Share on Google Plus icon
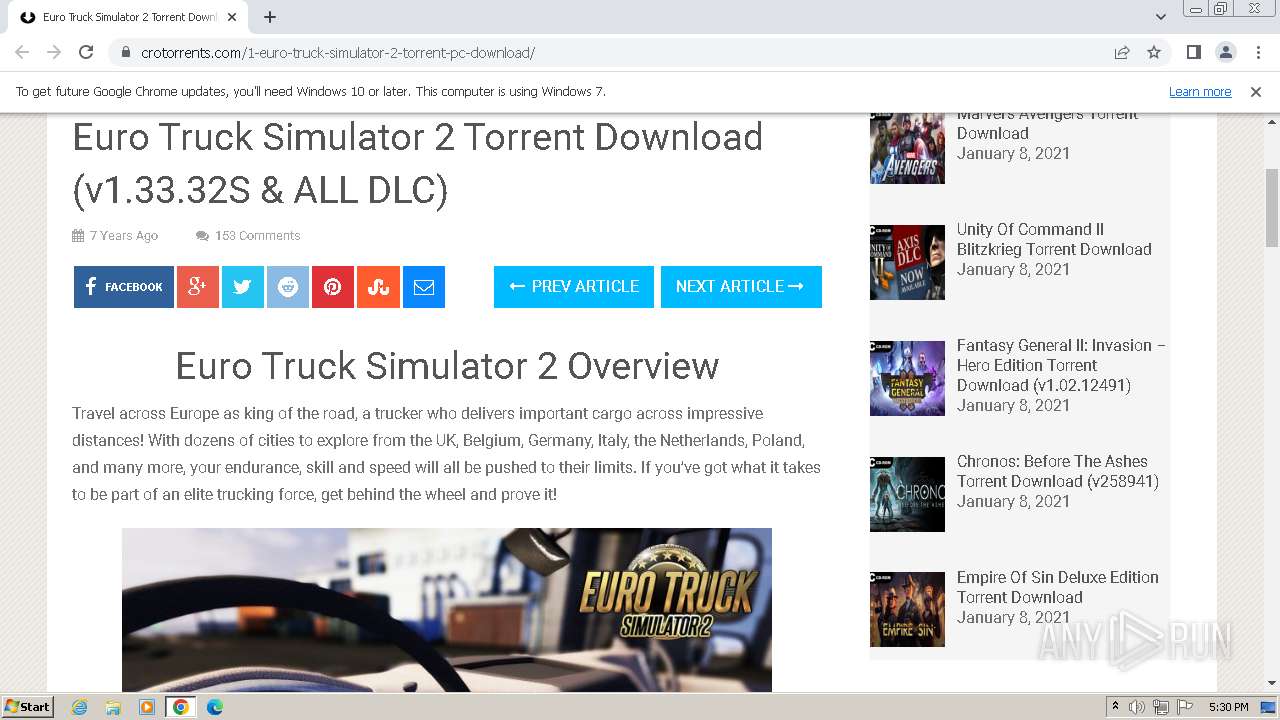The width and height of the screenshot is (1280, 720). click(198, 287)
